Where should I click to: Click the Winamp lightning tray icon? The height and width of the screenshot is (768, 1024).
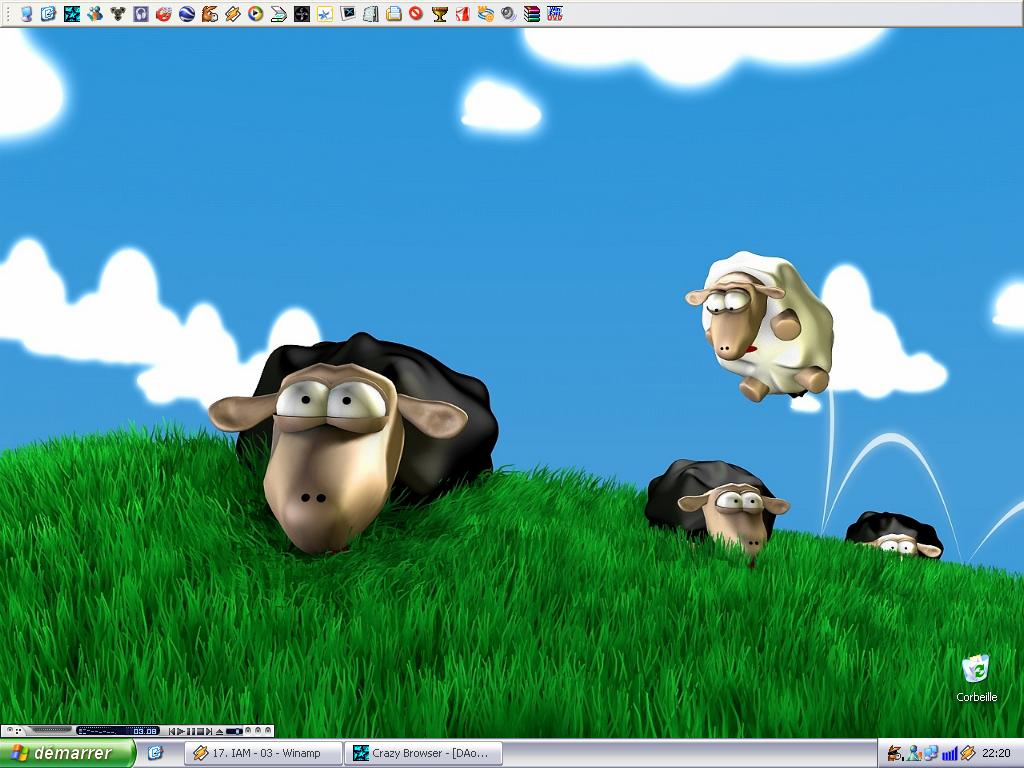[x=968, y=753]
